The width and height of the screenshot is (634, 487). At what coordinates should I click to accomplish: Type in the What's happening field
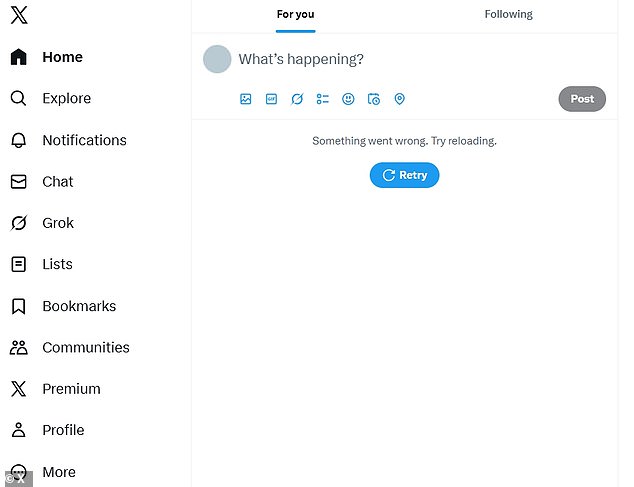click(400, 60)
